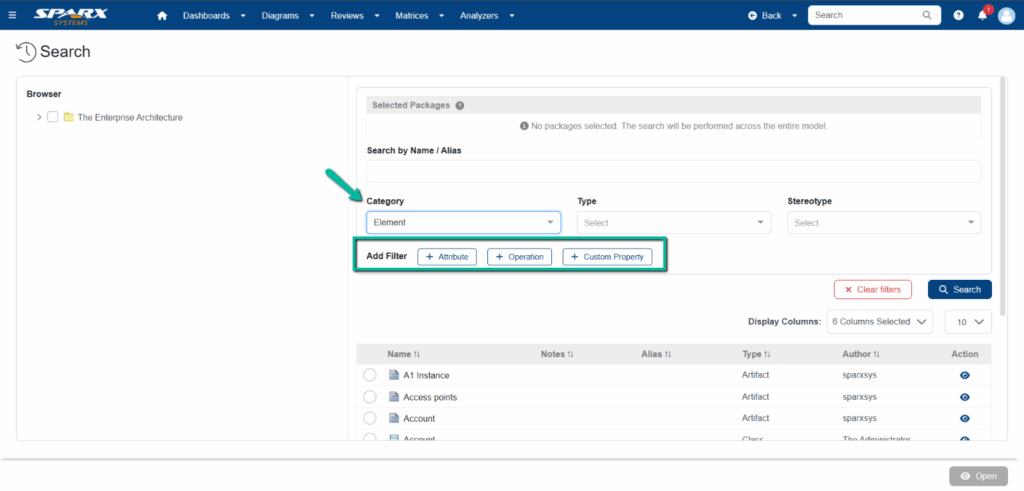Open the page size dropdown showing 10
Viewport: 1024px width, 491px height.
click(x=968, y=322)
